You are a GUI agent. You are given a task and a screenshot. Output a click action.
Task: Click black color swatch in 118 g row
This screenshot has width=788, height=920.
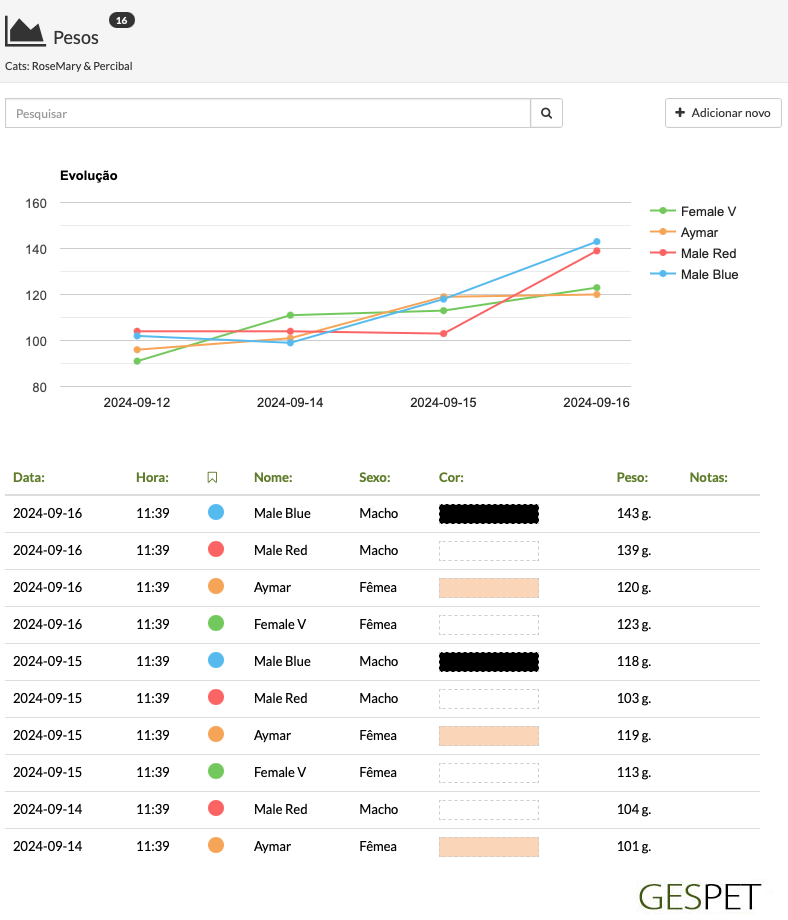tap(489, 662)
